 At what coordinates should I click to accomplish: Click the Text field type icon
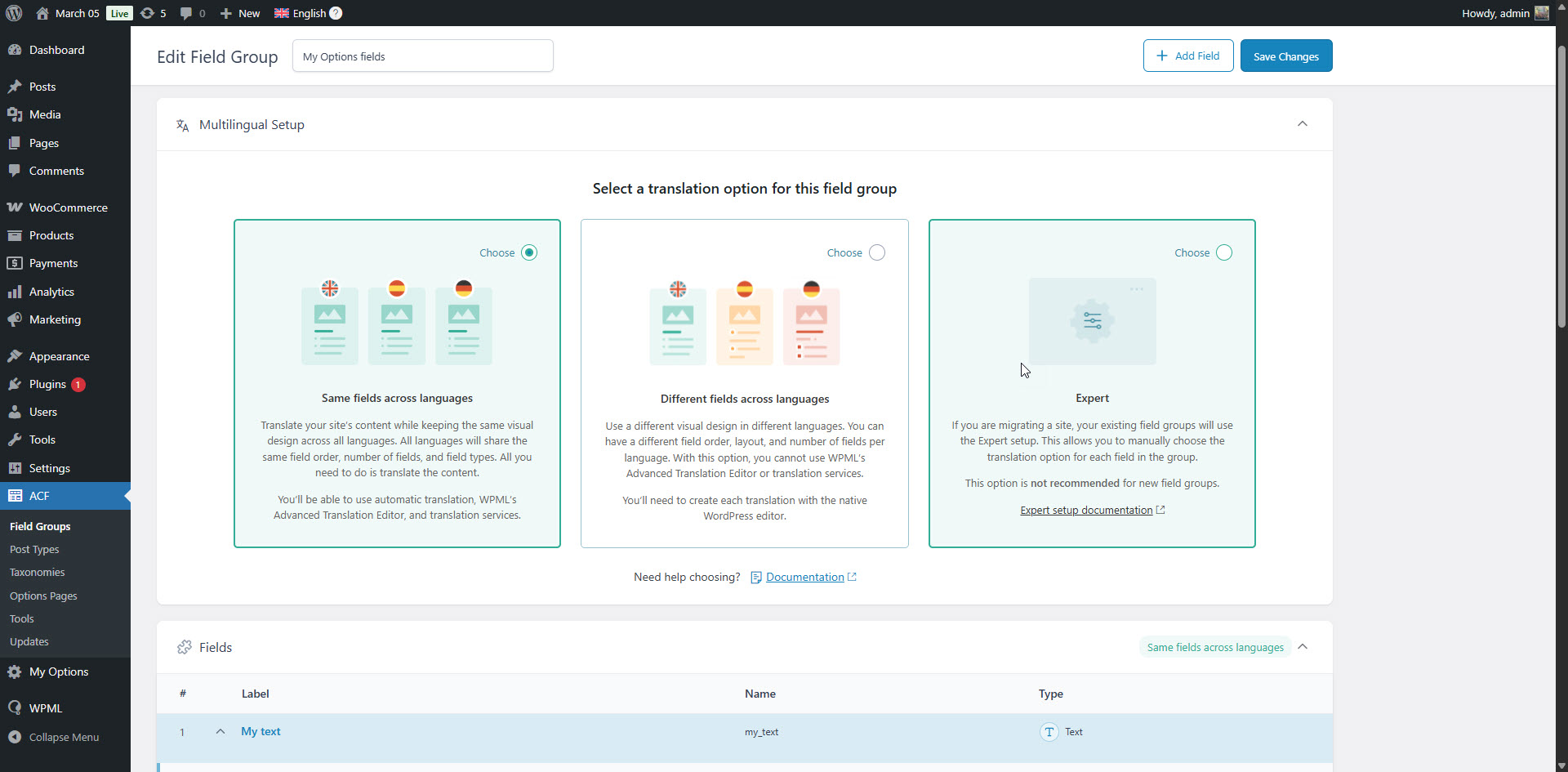point(1049,732)
